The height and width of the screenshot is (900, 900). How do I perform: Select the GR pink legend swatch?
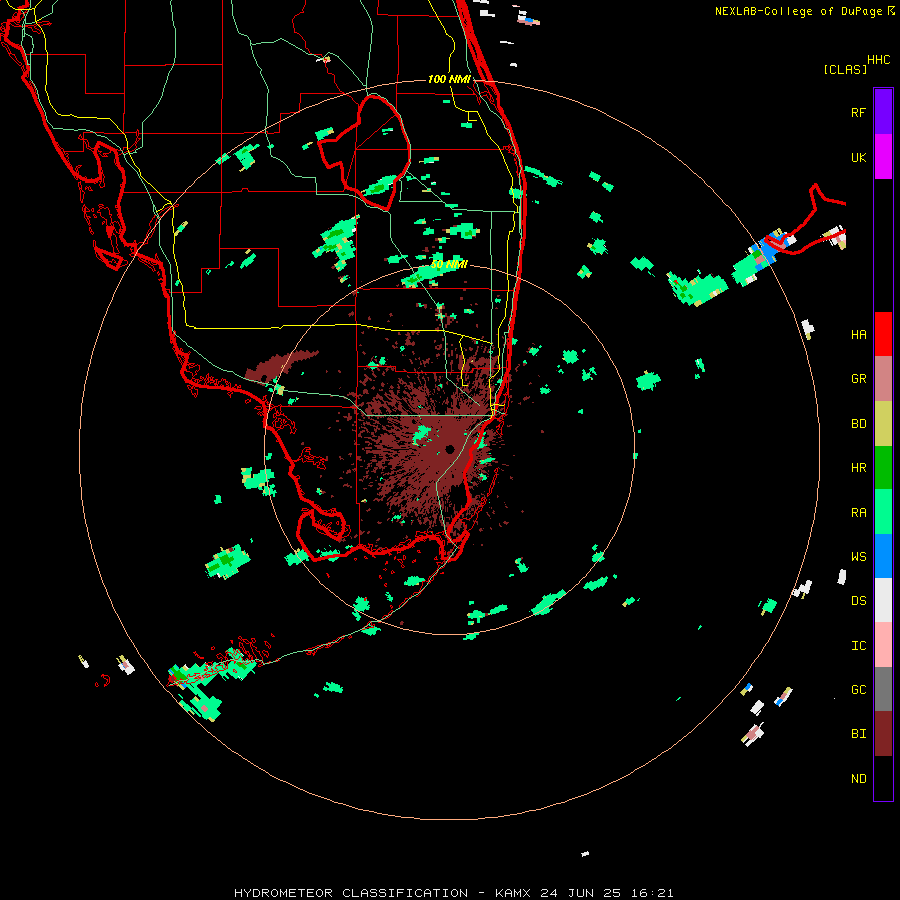click(x=883, y=379)
